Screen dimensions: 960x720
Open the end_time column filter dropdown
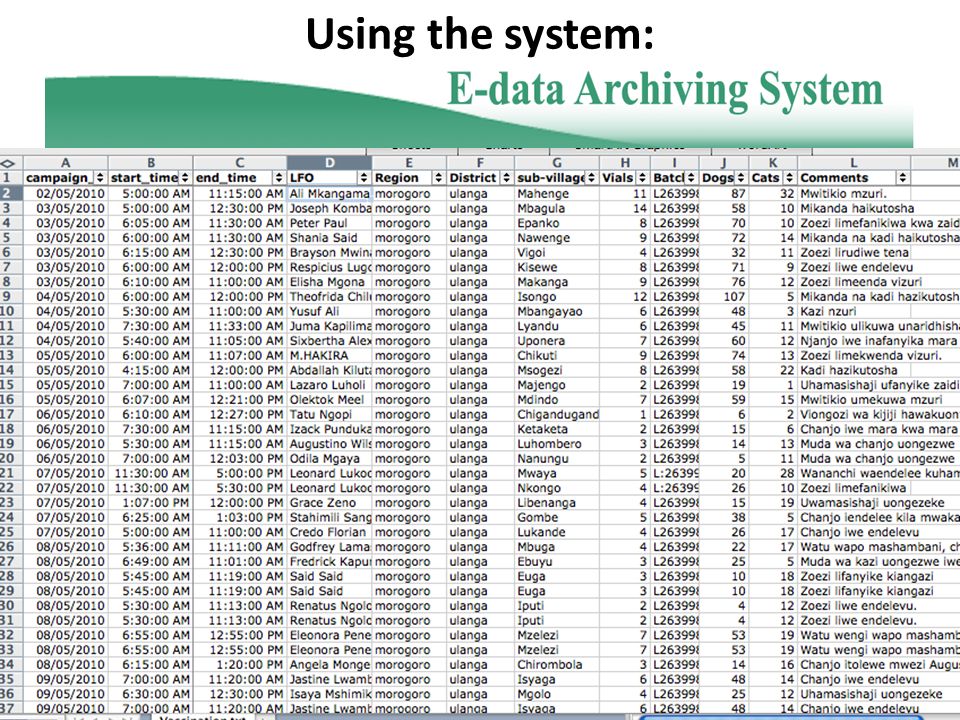coord(277,178)
